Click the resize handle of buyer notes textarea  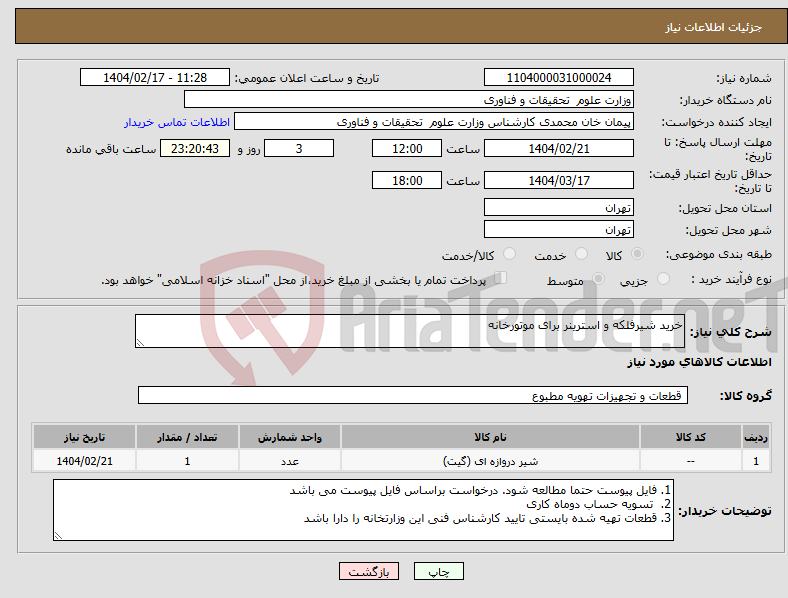pos(58,536)
